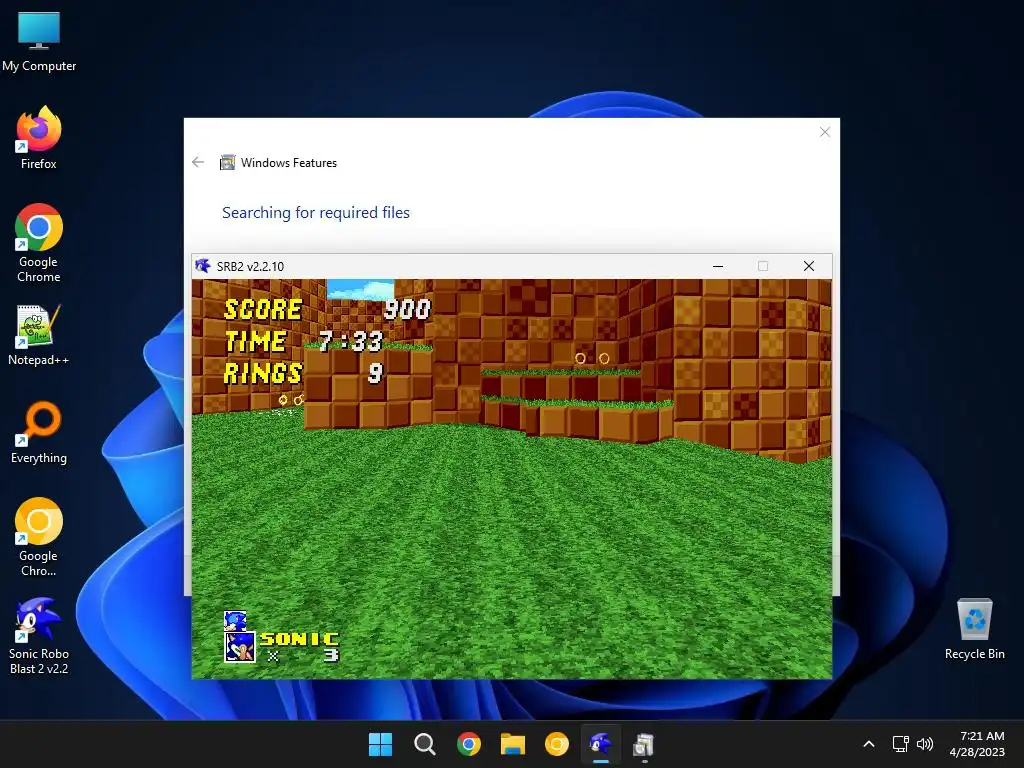The width and height of the screenshot is (1024, 768).
Task: Select the Firefox desktop shortcut
Action: pos(39,138)
